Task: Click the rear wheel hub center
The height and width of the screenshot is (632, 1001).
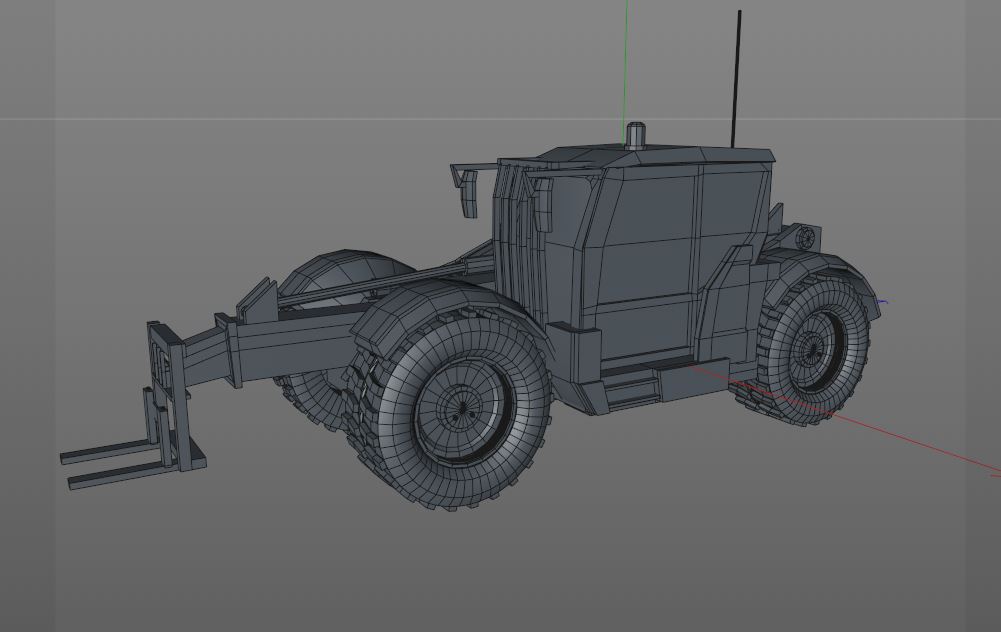Action: [811, 352]
